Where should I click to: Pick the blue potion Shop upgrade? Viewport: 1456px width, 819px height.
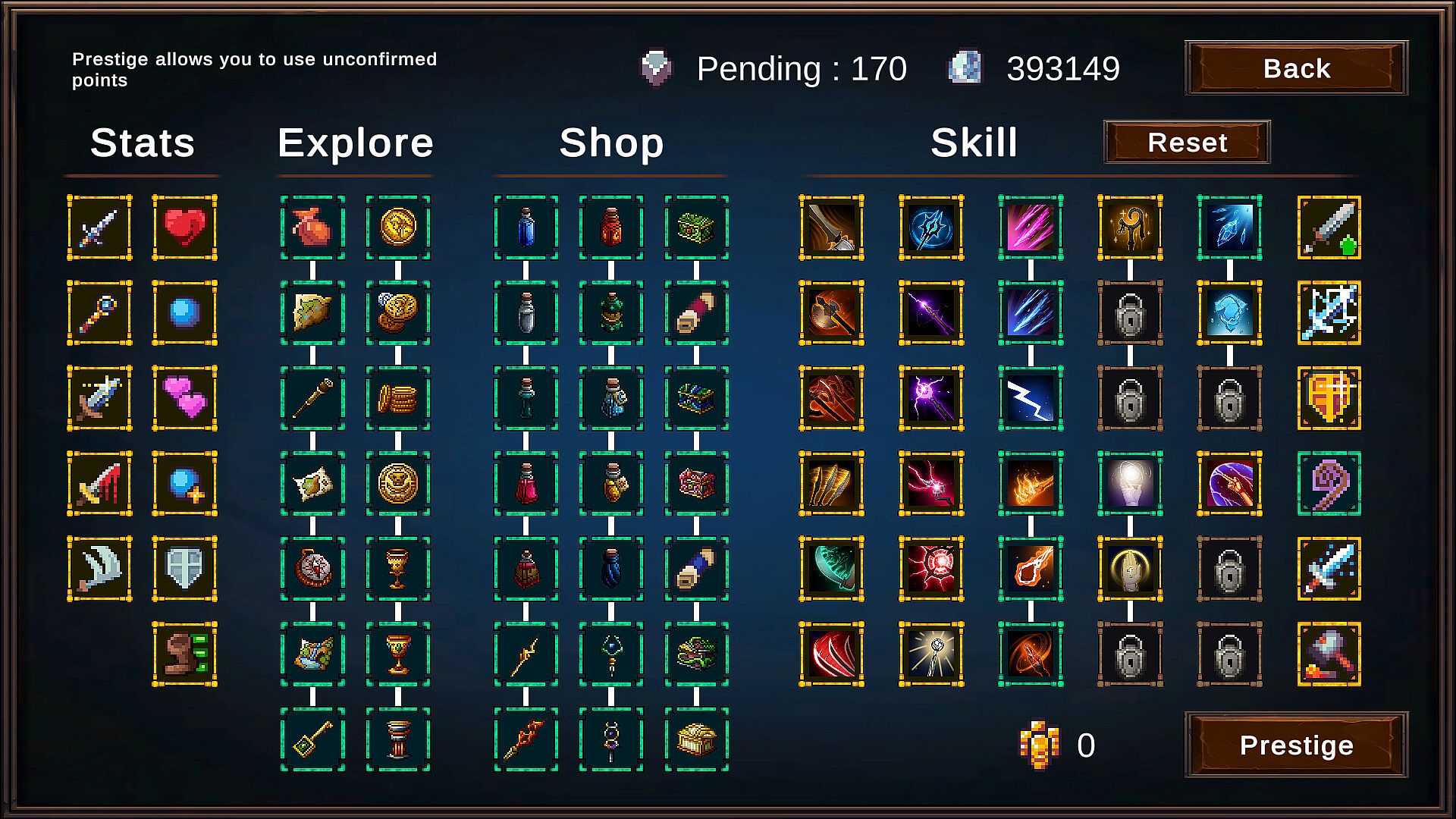pos(526,227)
